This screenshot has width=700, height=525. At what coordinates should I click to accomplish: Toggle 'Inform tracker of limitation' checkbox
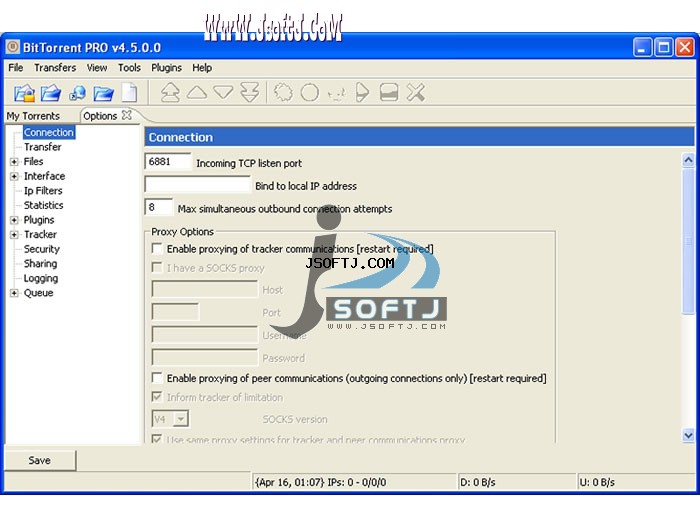click(157, 396)
